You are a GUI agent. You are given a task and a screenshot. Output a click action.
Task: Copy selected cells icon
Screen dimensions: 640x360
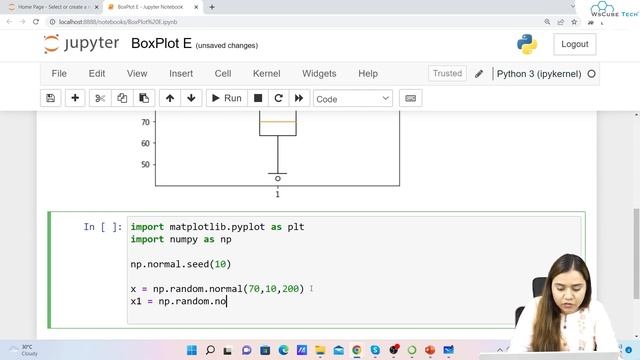click(122, 98)
